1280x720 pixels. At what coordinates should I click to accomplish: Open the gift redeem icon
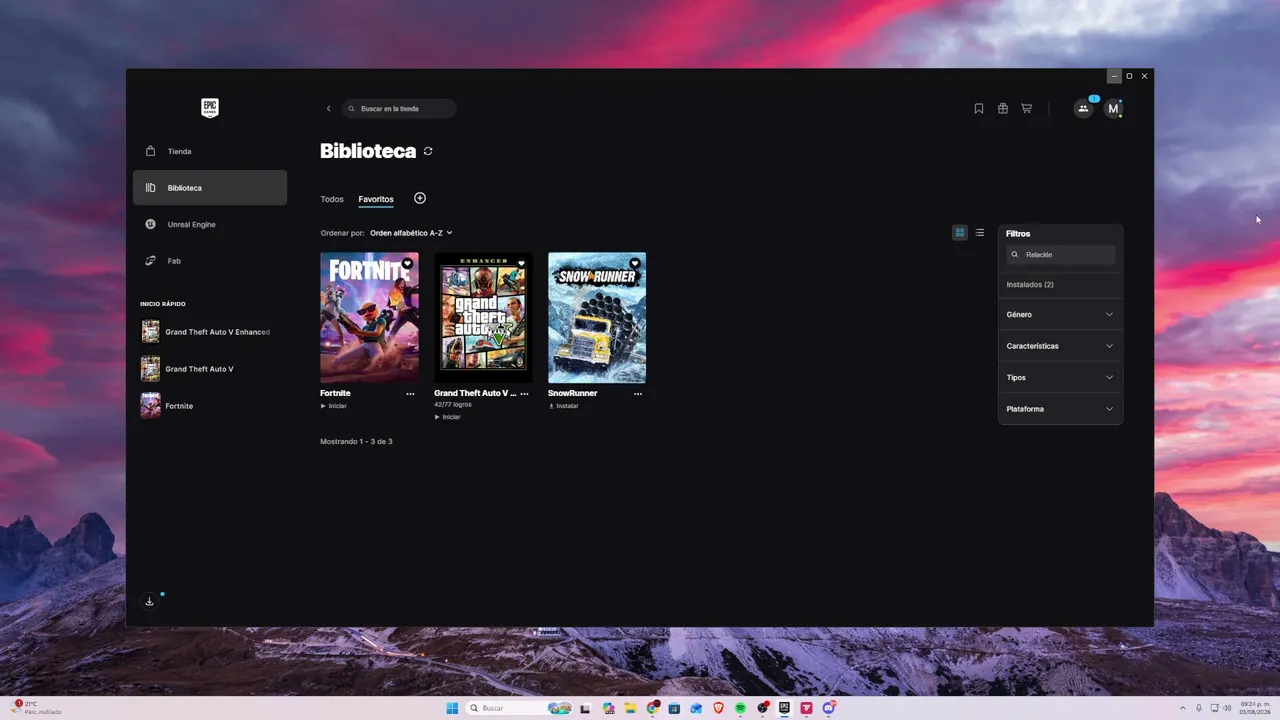click(1003, 108)
